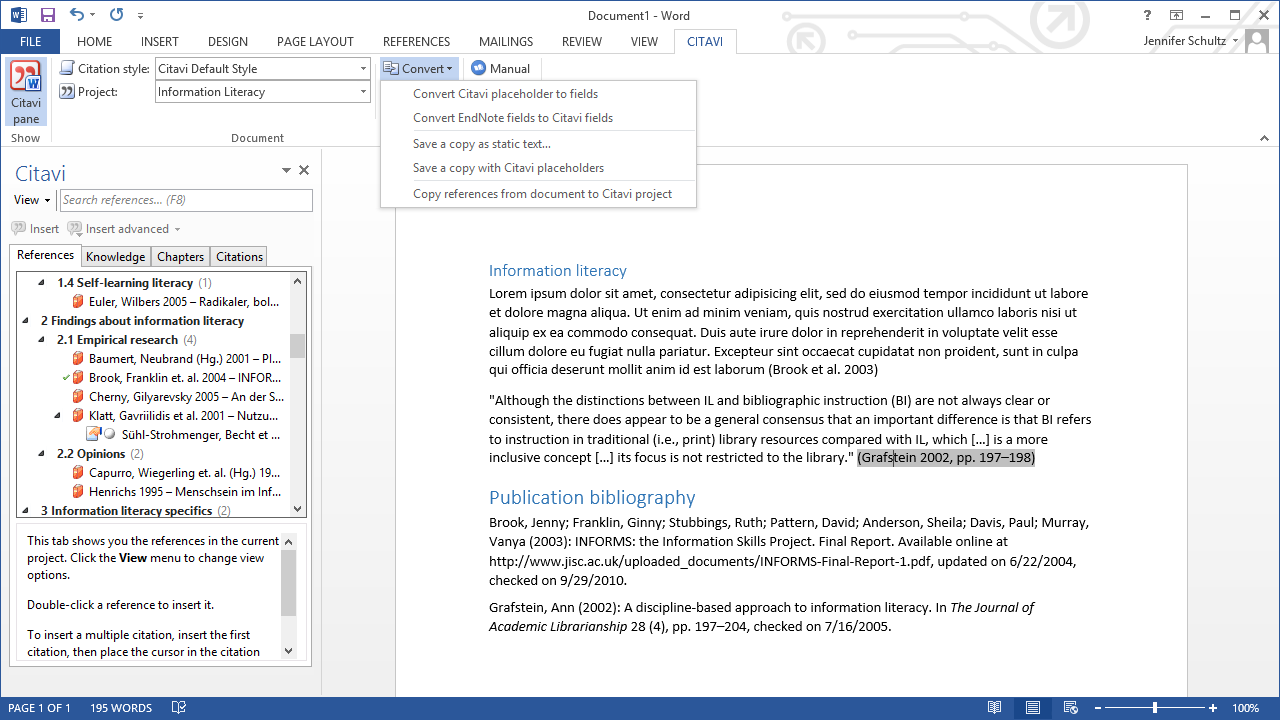This screenshot has height=720, width=1280.
Task: Click Ribbon Display Options icon
Action: click(1176, 15)
